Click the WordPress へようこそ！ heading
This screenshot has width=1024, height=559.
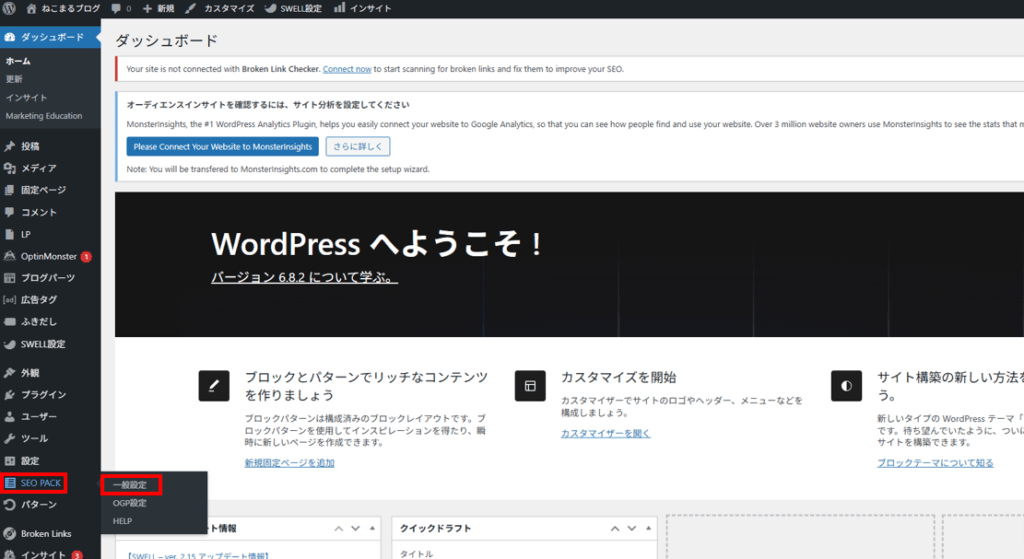tap(377, 244)
